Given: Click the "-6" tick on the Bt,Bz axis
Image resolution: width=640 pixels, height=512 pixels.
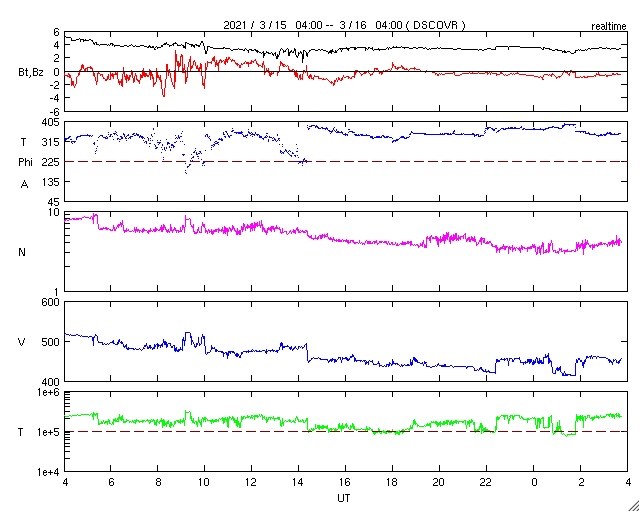Looking at the screenshot, I should click(x=56, y=111).
